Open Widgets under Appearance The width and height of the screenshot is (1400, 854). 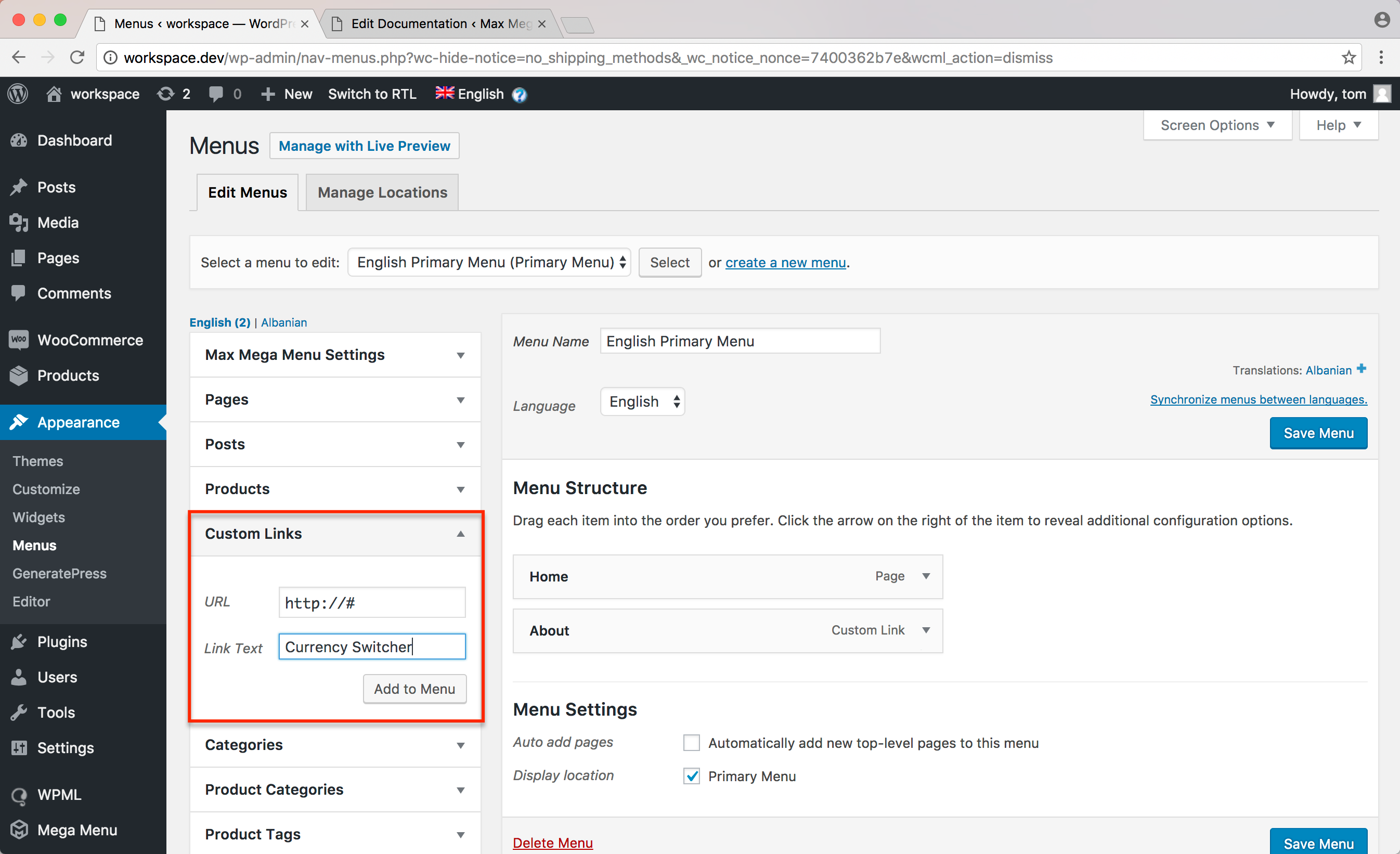pyautogui.click(x=38, y=517)
